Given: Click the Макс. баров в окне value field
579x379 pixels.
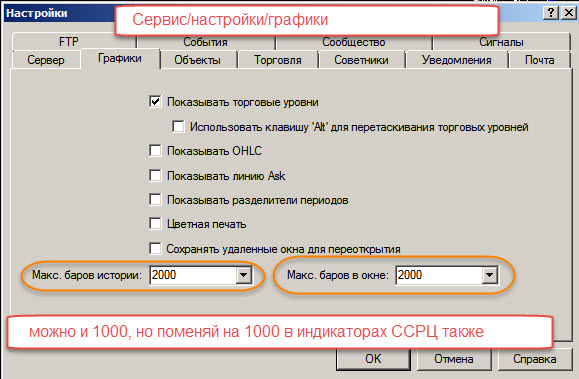Looking at the screenshot, I should point(439,275).
